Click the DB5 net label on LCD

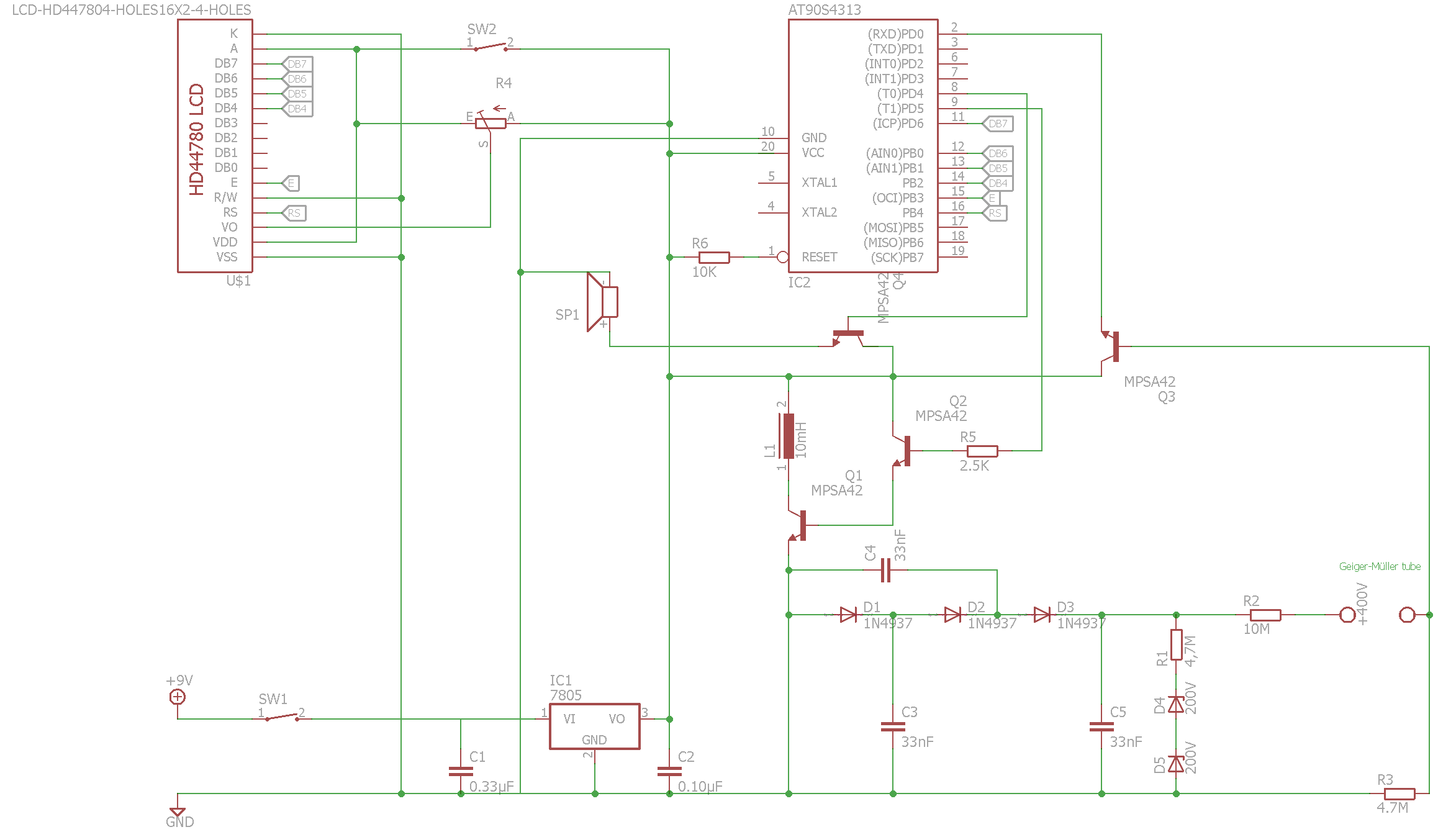[297, 94]
